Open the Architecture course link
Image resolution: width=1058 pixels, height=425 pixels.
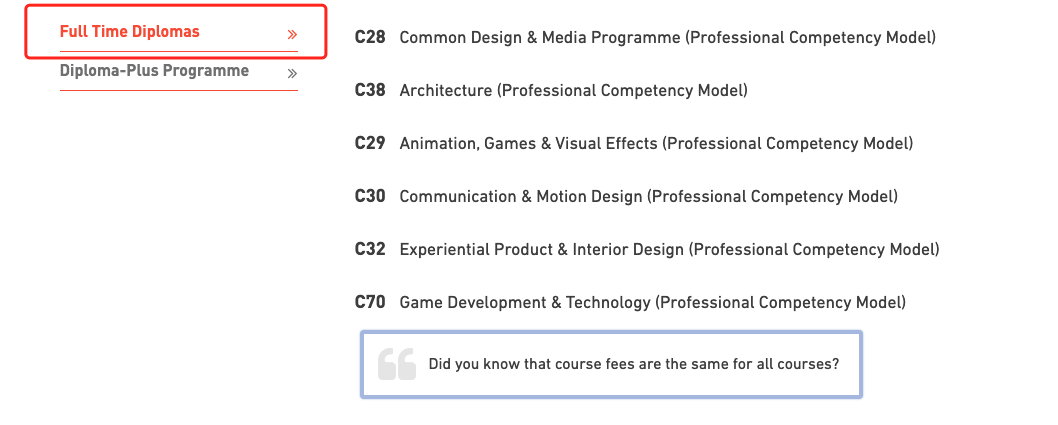[x=574, y=90]
